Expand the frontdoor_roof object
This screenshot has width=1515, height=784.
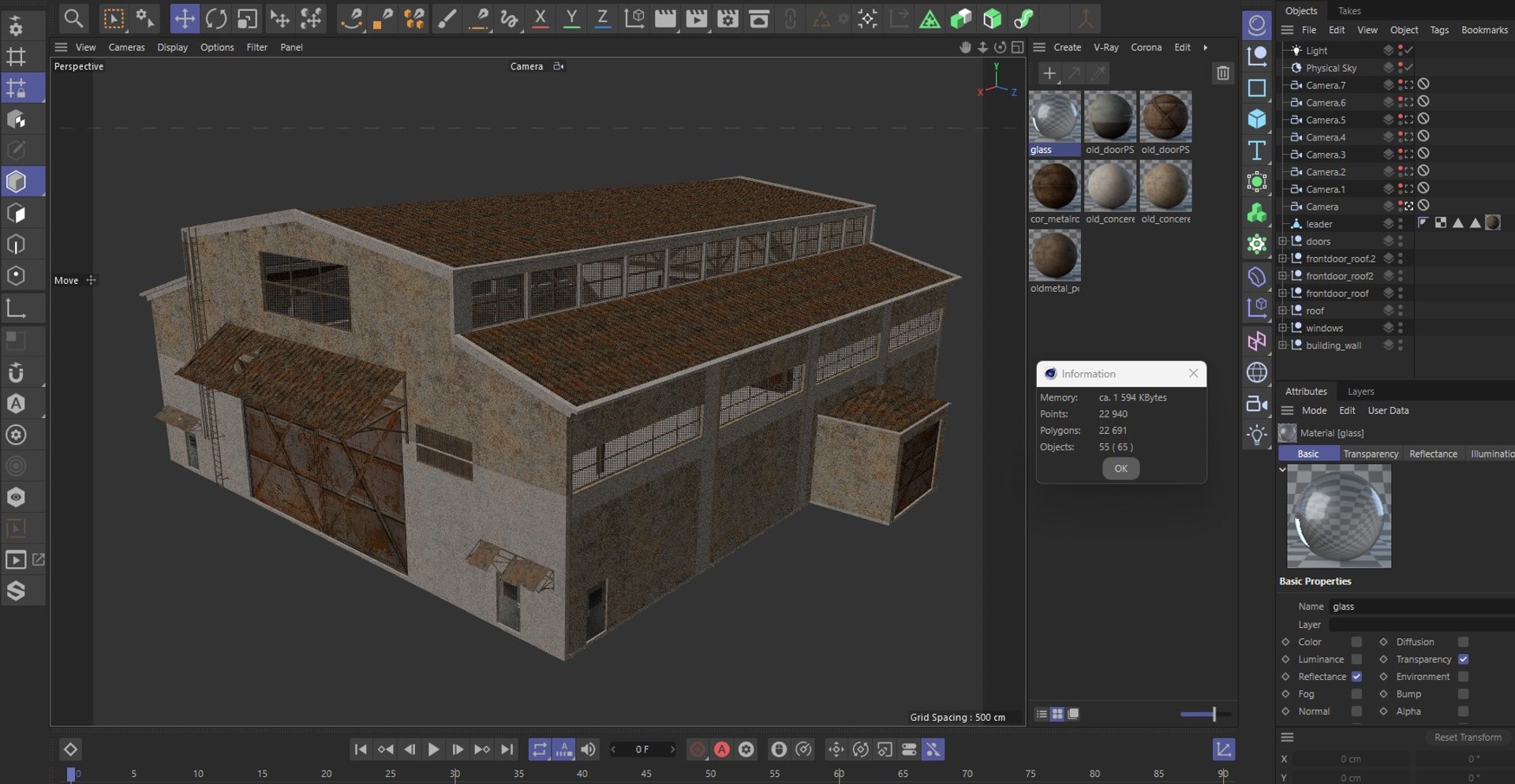[x=1283, y=293]
